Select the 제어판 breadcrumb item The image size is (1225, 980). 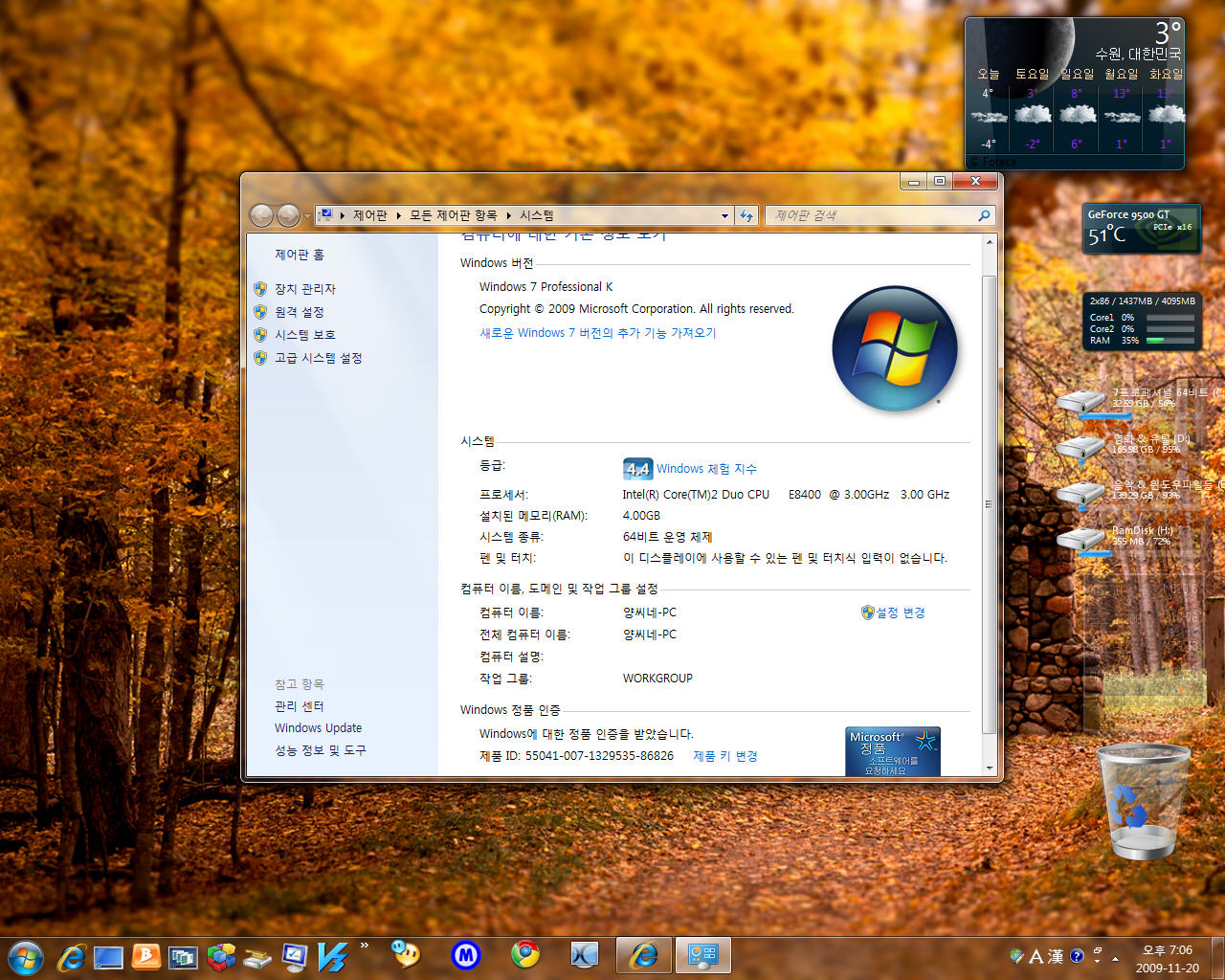point(370,216)
